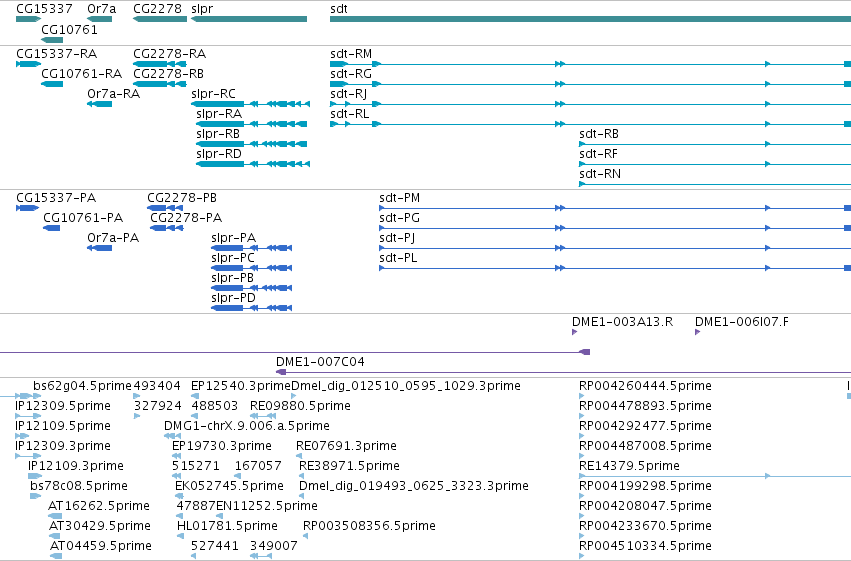Click the Or7a-RA transcript label
The width and height of the screenshot is (851, 561).
(x=113, y=94)
